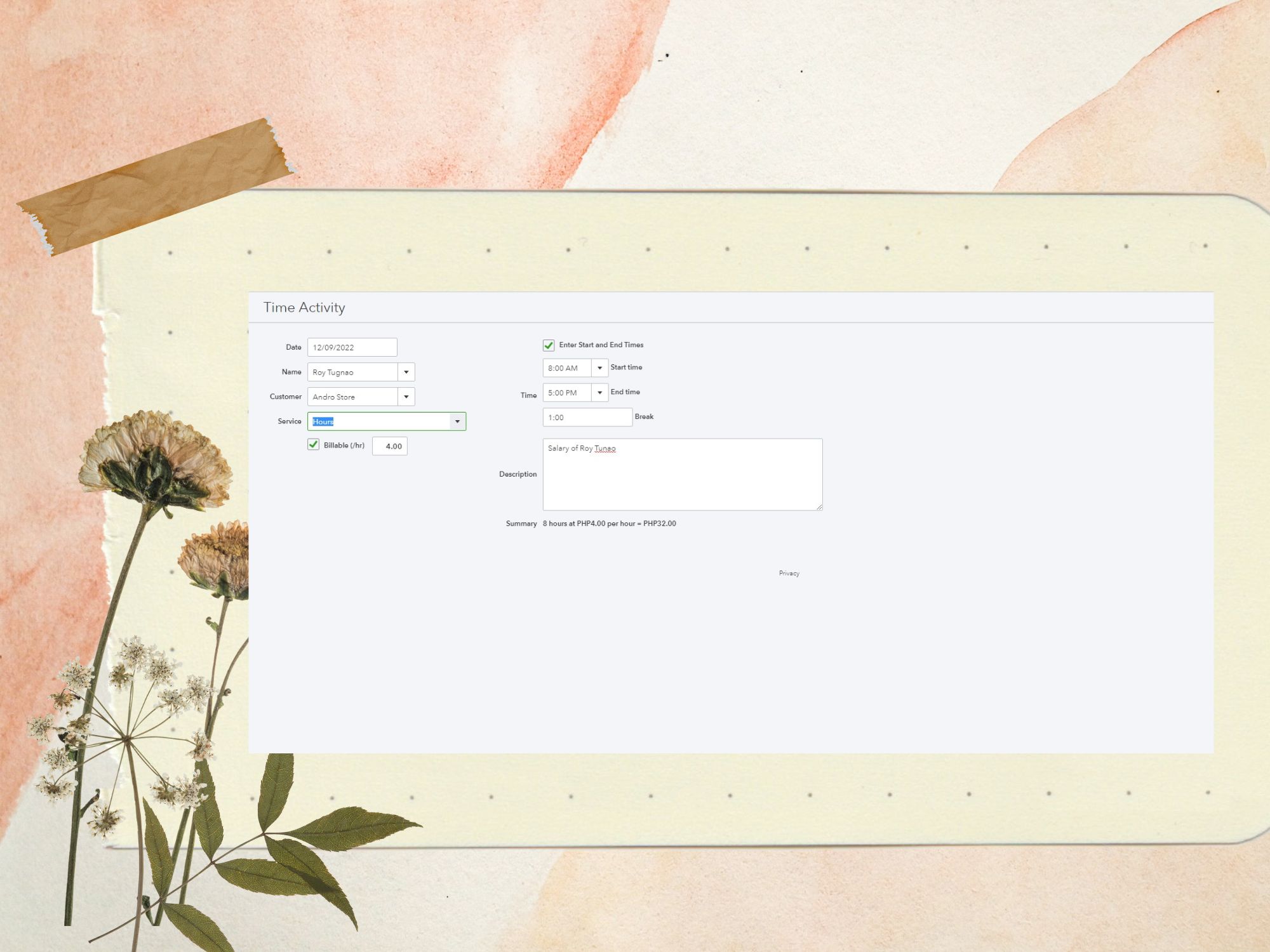Open the End time dropdown arrow

coord(599,393)
